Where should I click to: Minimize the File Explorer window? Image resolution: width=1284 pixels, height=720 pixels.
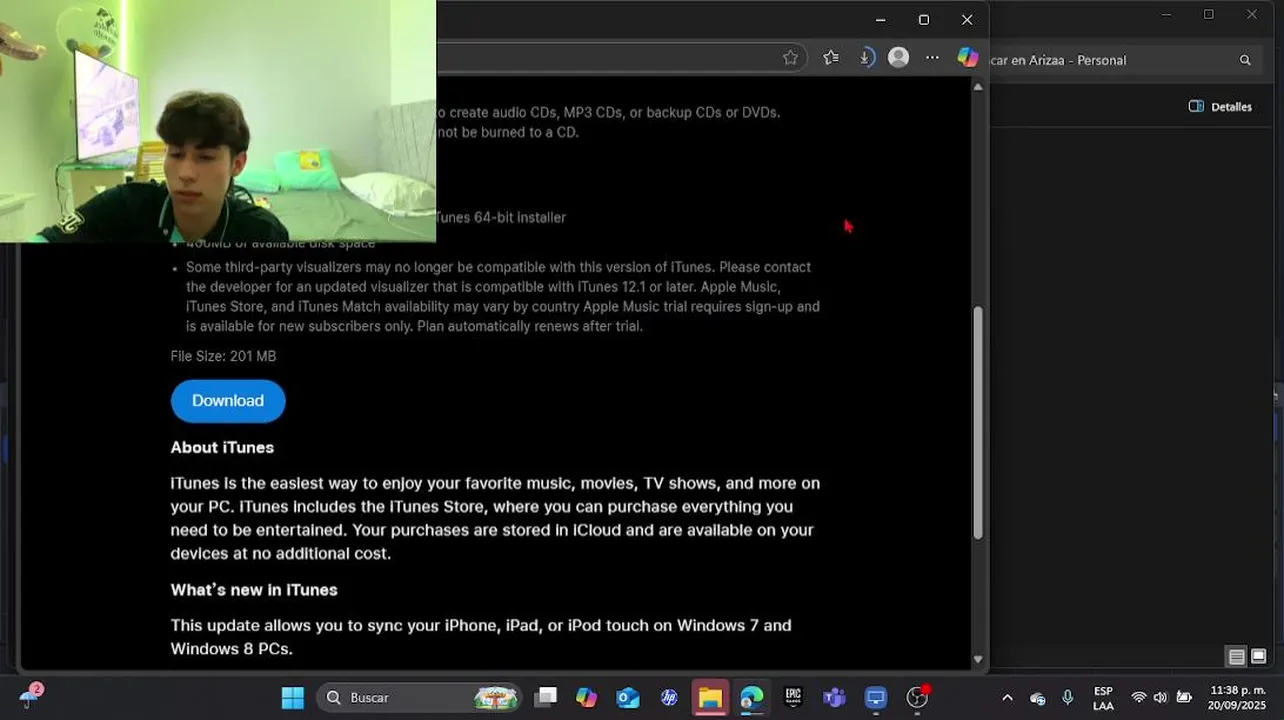click(1166, 14)
